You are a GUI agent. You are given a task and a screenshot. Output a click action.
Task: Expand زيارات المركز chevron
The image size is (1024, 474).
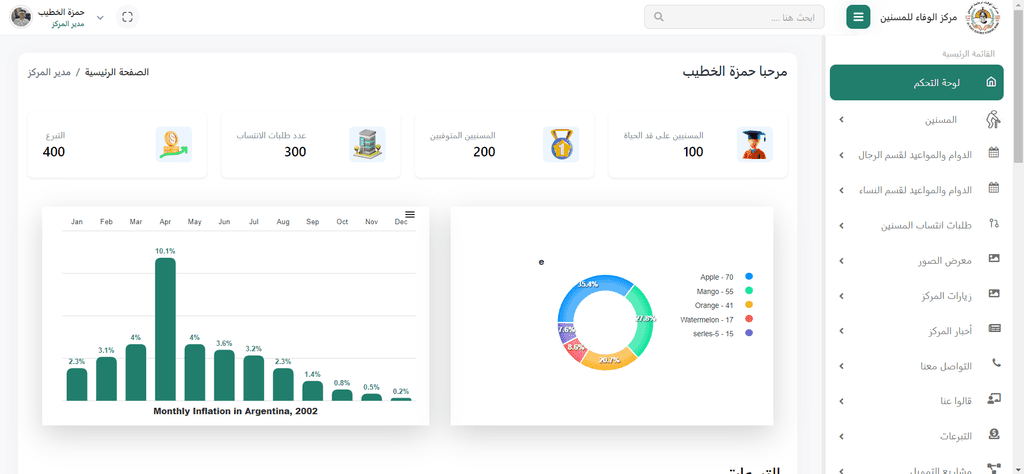coord(841,296)
